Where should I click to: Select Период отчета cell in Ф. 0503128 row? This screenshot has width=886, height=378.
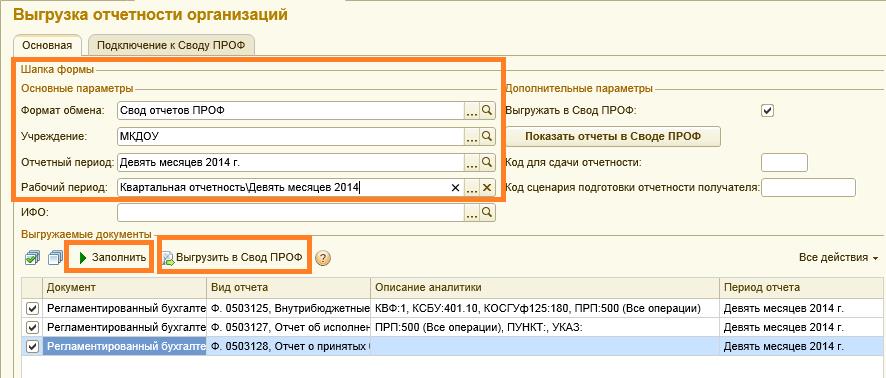pyautogui.click(x=802, y=346)
